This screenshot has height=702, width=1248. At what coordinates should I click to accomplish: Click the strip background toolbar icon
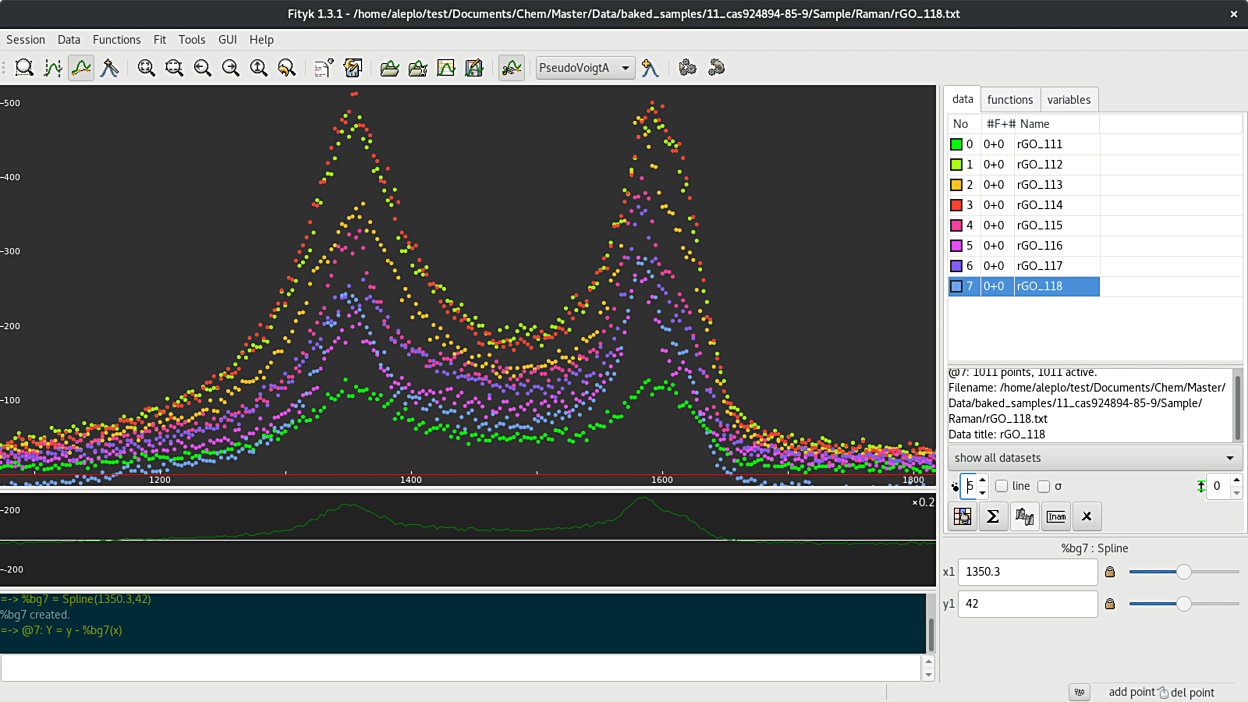pyautogui.click(x=511, y=68)
